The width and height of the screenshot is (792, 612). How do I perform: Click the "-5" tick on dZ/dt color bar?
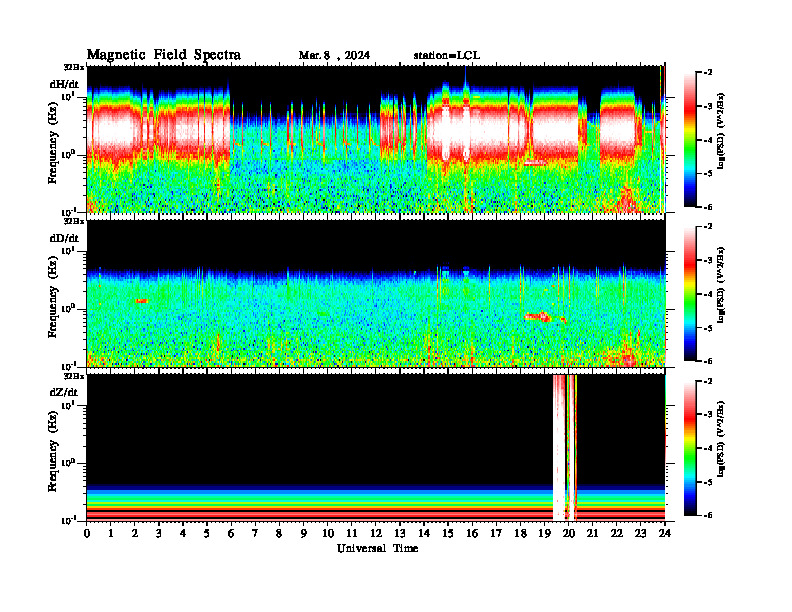(x=708, y=482)
